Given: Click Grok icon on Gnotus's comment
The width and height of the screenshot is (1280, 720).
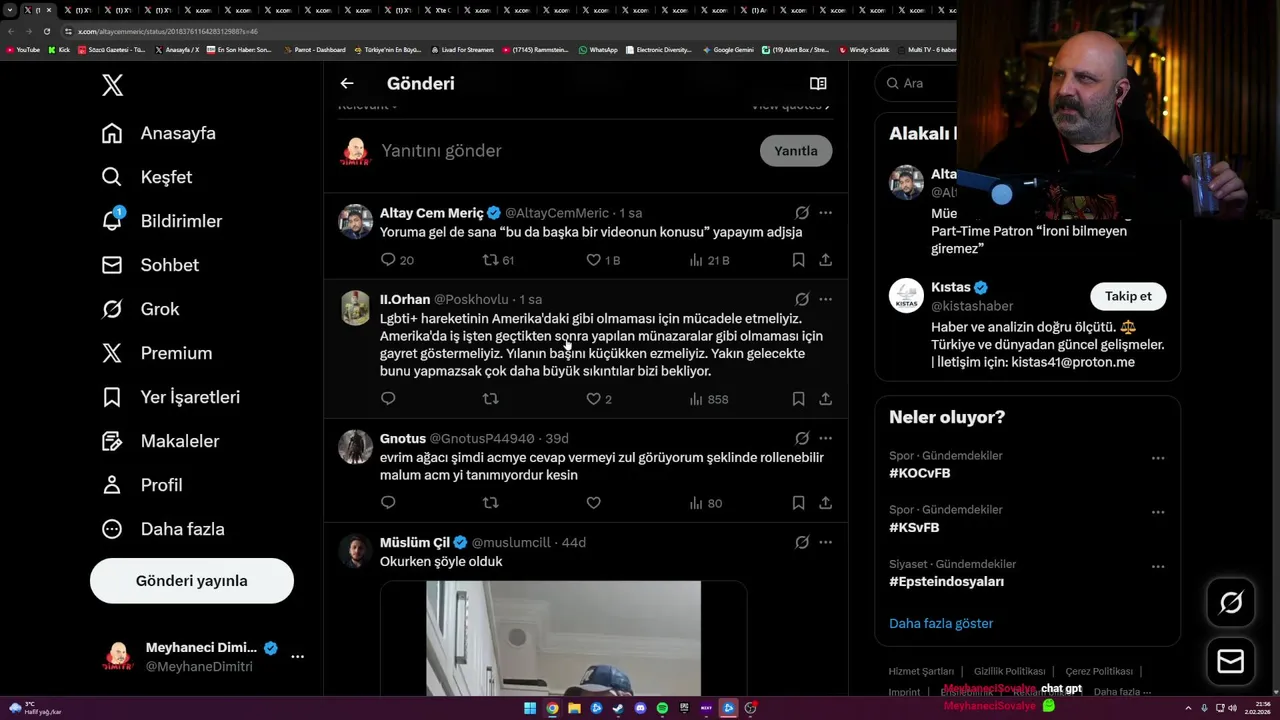Looking at the screenshot, I should point(802,438).
